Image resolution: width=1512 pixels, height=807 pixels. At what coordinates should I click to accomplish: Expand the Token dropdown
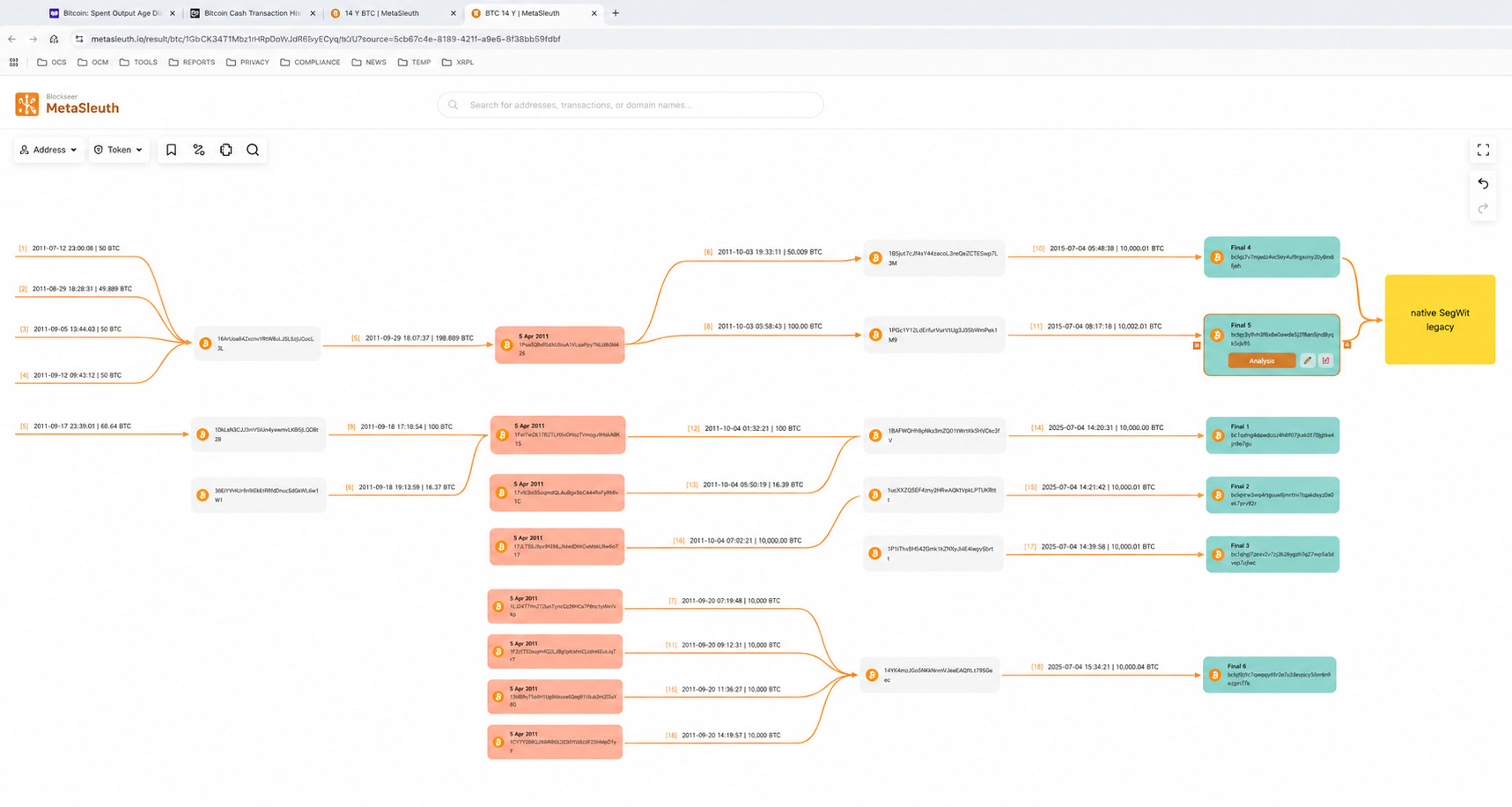pyautogui.click(x=119, y=150)
